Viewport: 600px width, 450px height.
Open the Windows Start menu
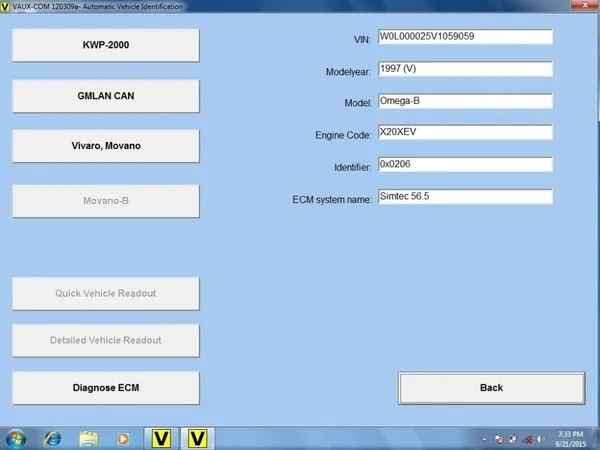point(17,437)
